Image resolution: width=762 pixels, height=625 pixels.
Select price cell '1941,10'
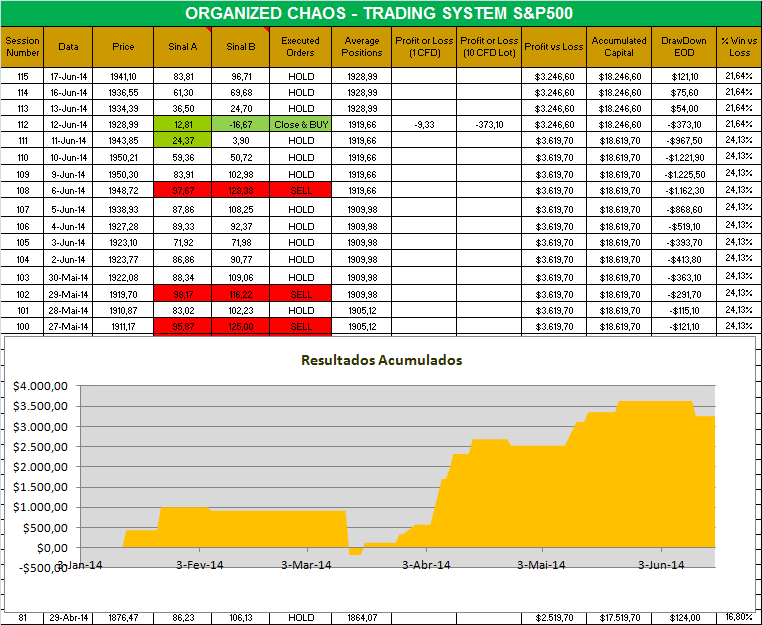(x=123, y=76)
